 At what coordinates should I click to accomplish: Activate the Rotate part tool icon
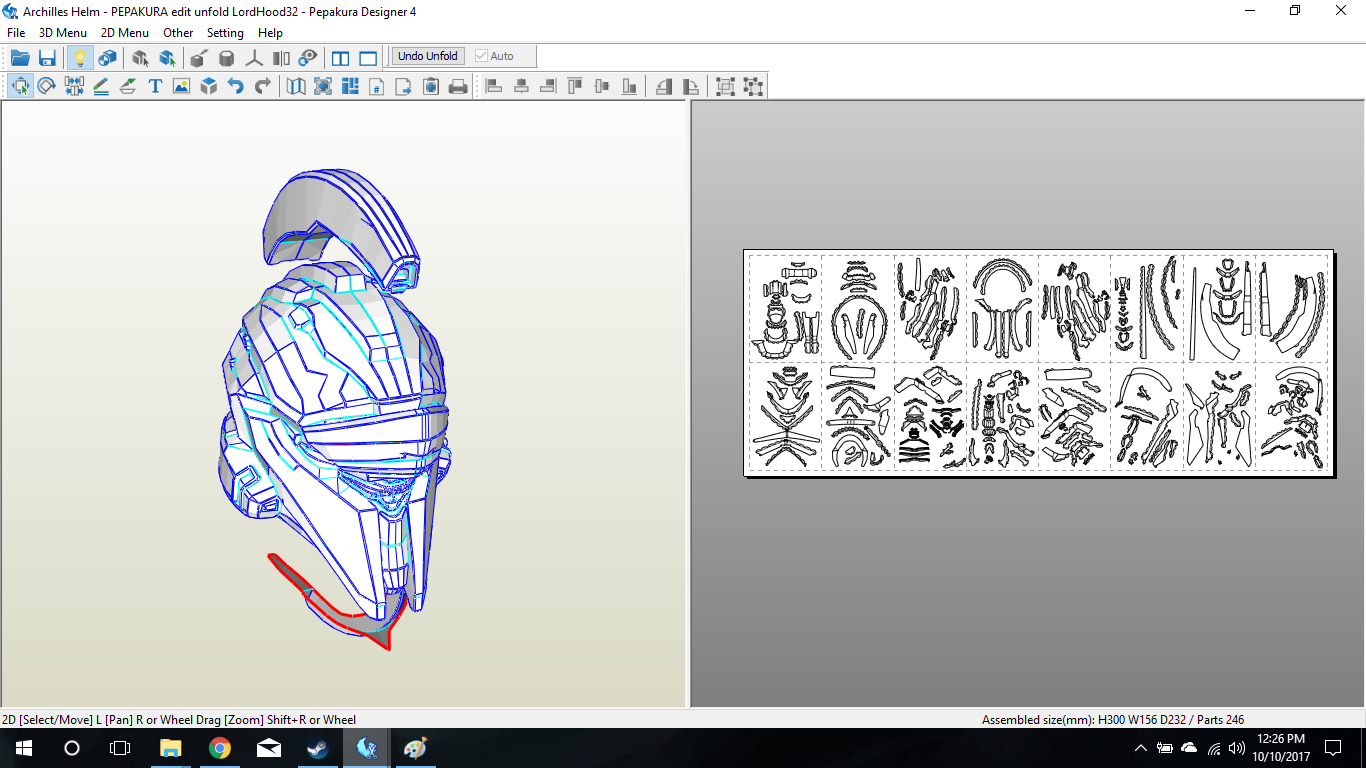click(x=46, y=86)
